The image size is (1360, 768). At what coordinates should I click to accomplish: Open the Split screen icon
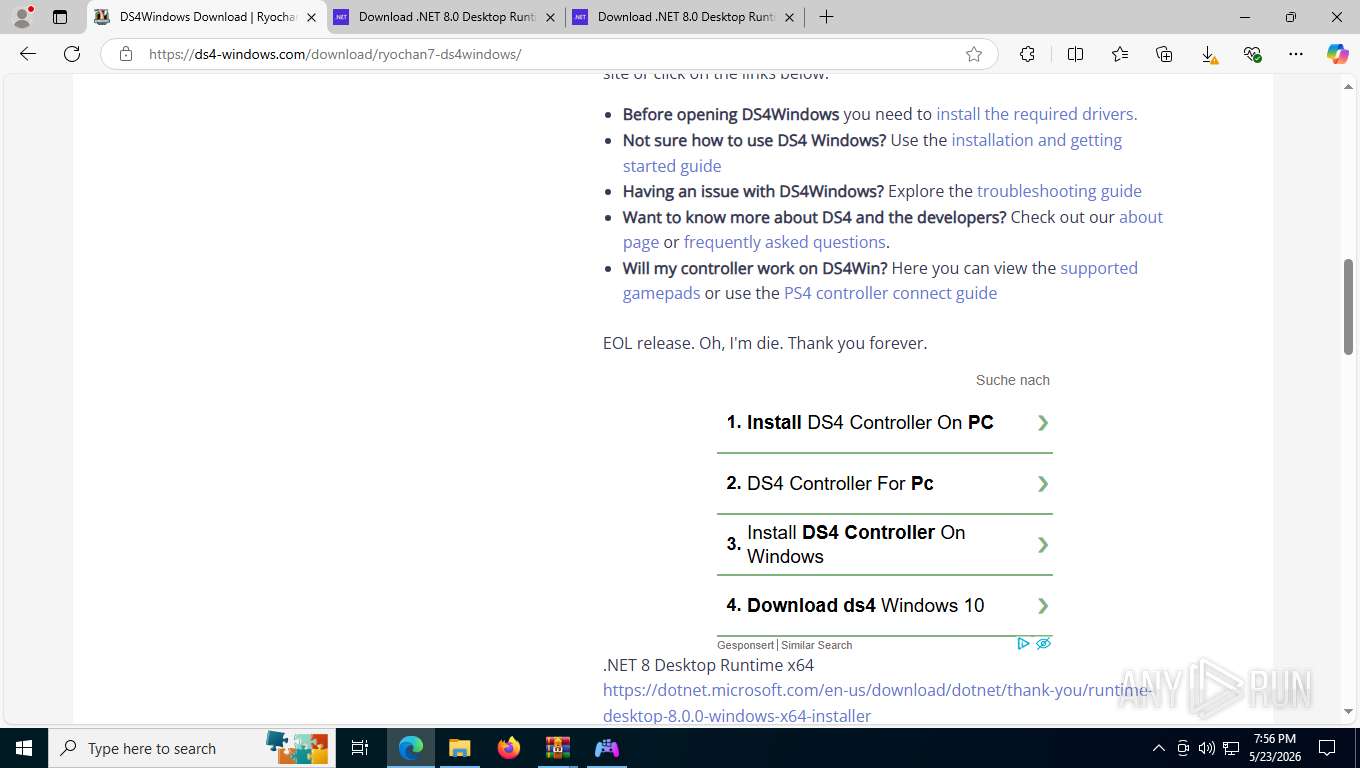(1075, 54)
